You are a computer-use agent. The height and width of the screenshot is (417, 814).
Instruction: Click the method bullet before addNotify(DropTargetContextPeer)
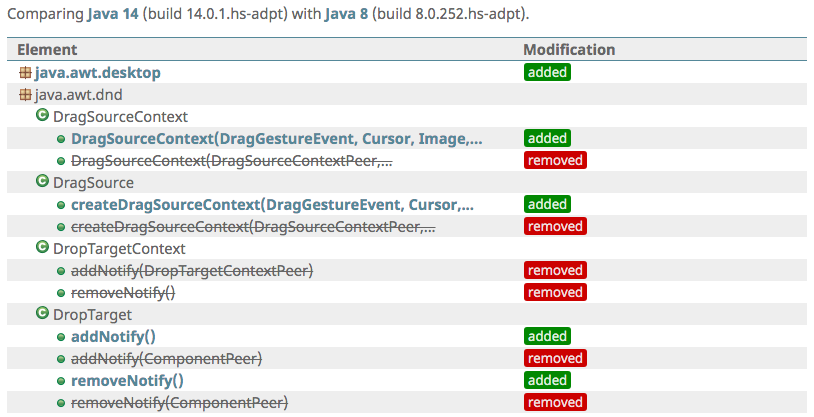61,271
